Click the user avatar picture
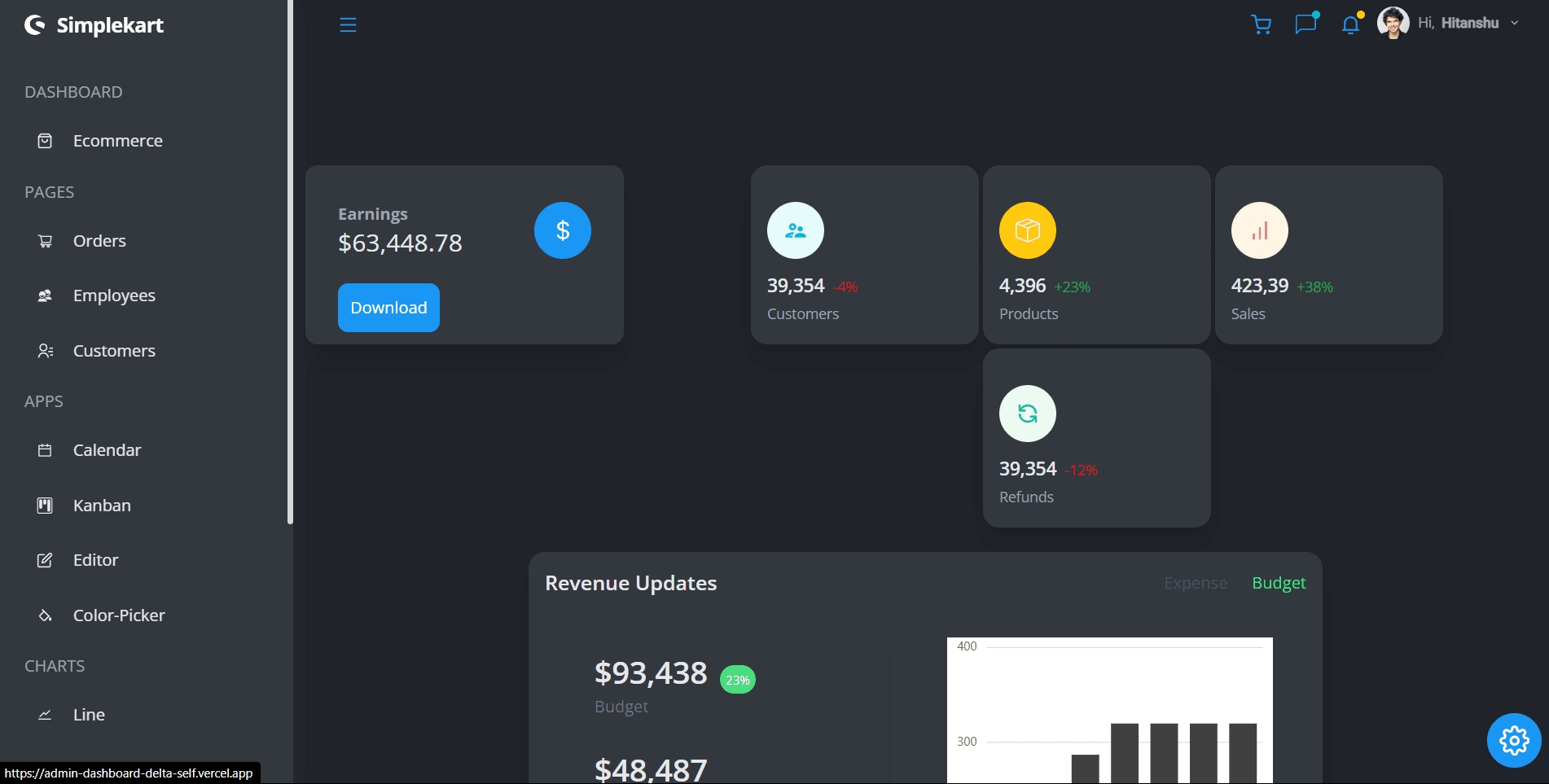Viewport: 1549px width, 784px height. pyautogui.click(x=1393, y=23)
